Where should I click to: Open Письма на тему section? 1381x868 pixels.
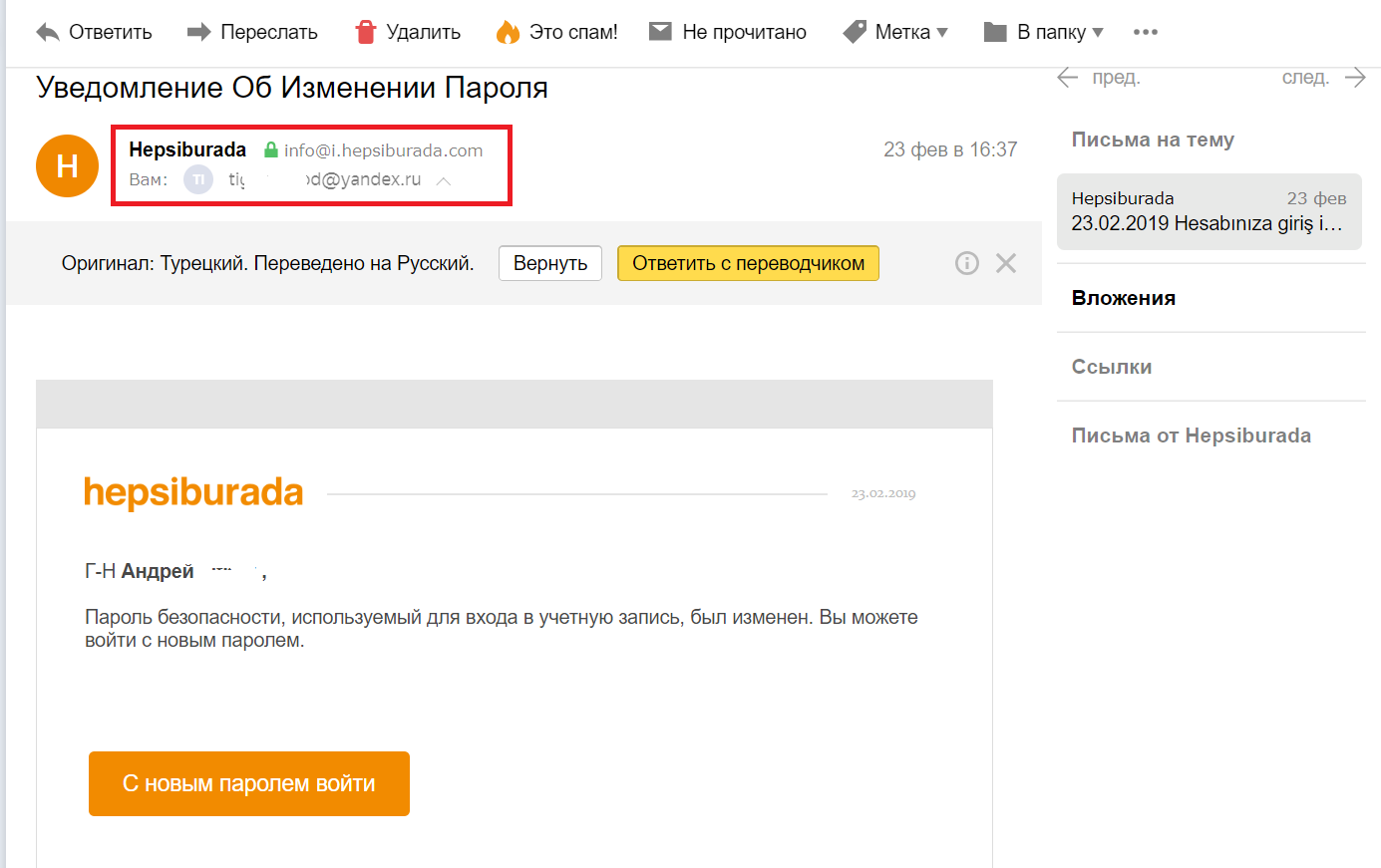pyautogui.click(x=1154, y=140)
